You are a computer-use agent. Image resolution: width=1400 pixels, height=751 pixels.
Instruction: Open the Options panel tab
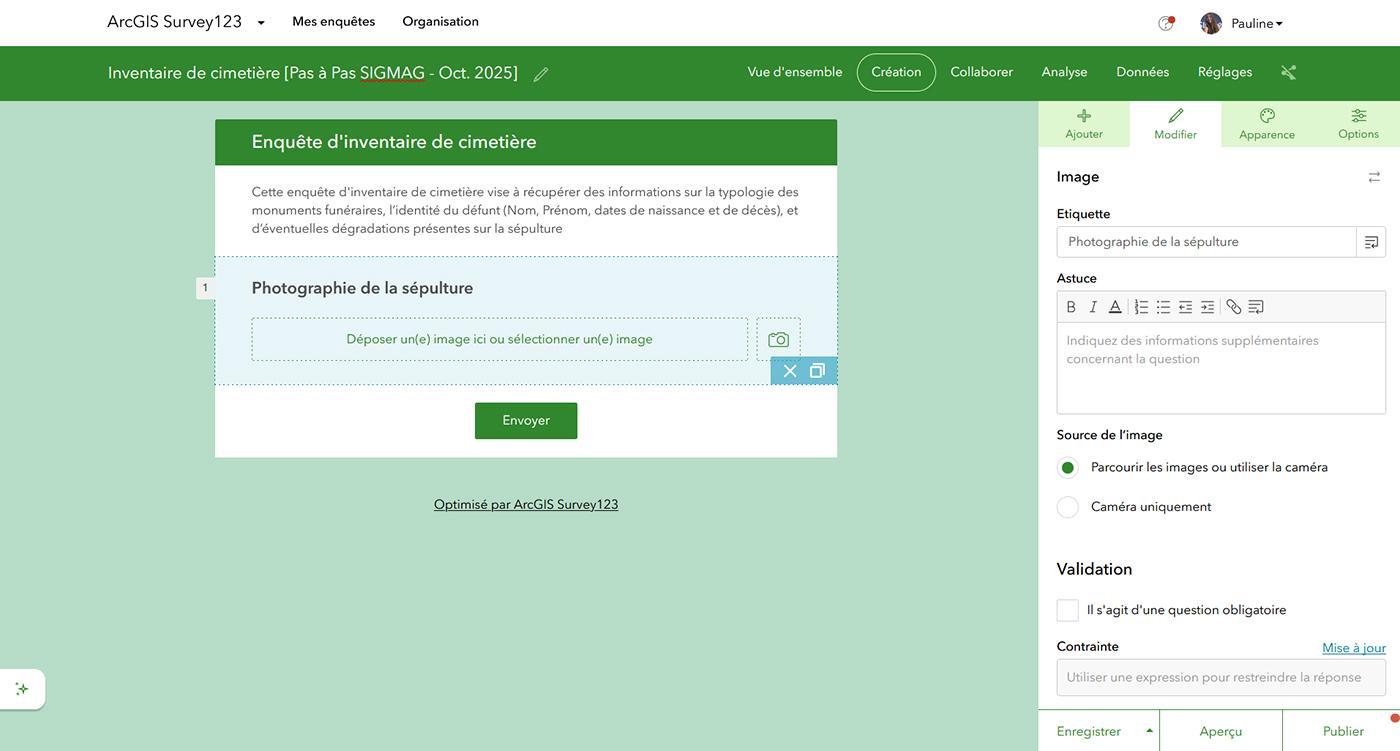pos(1358,124)
